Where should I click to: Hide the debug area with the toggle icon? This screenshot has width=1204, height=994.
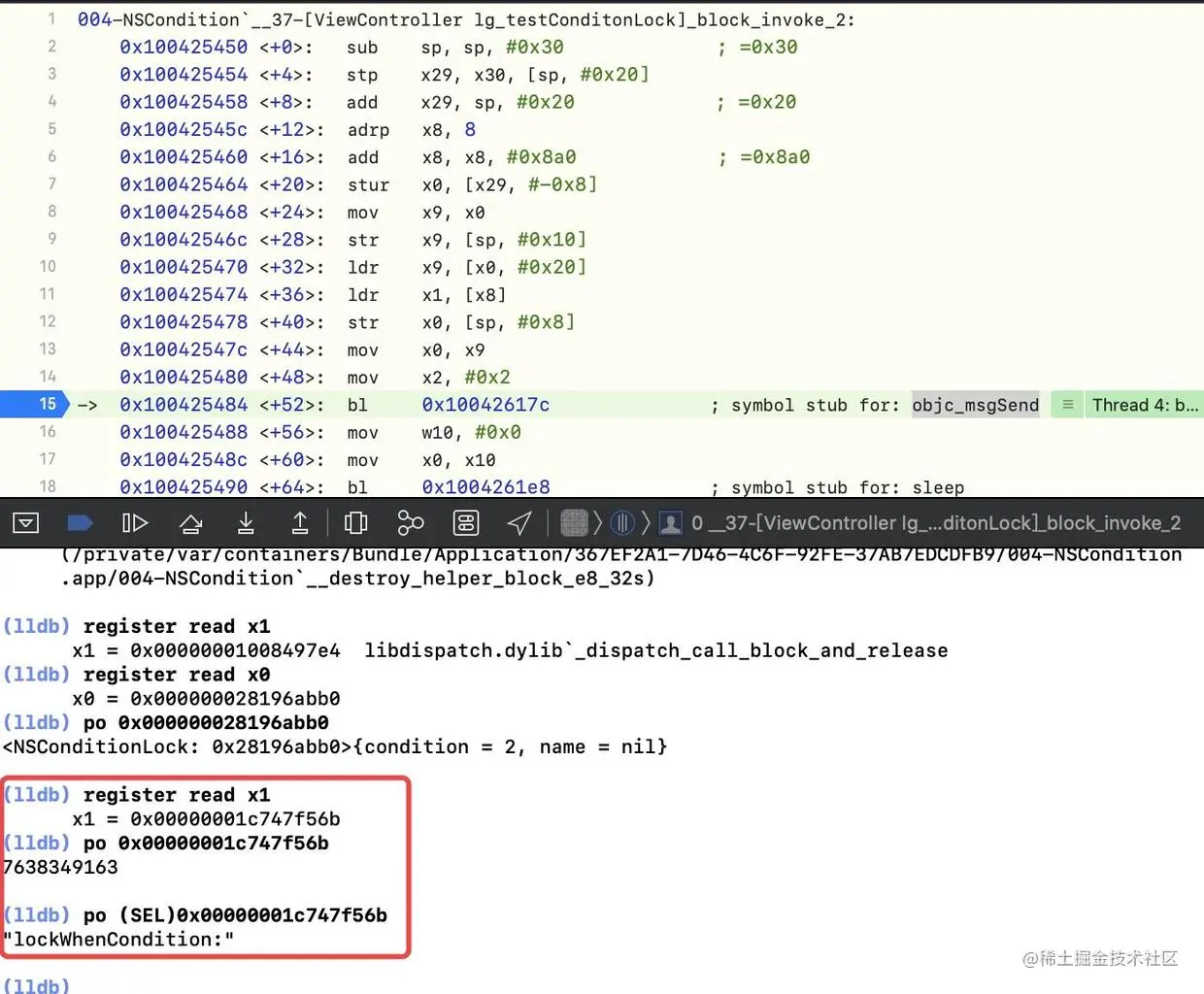pos(26,523)
